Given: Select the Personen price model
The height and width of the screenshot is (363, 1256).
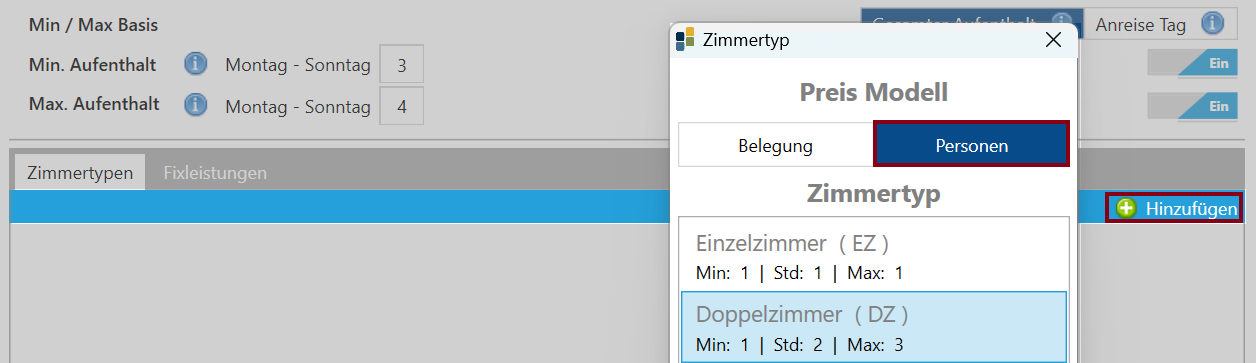Looking at the screenshot, I should tap(972, 145).
